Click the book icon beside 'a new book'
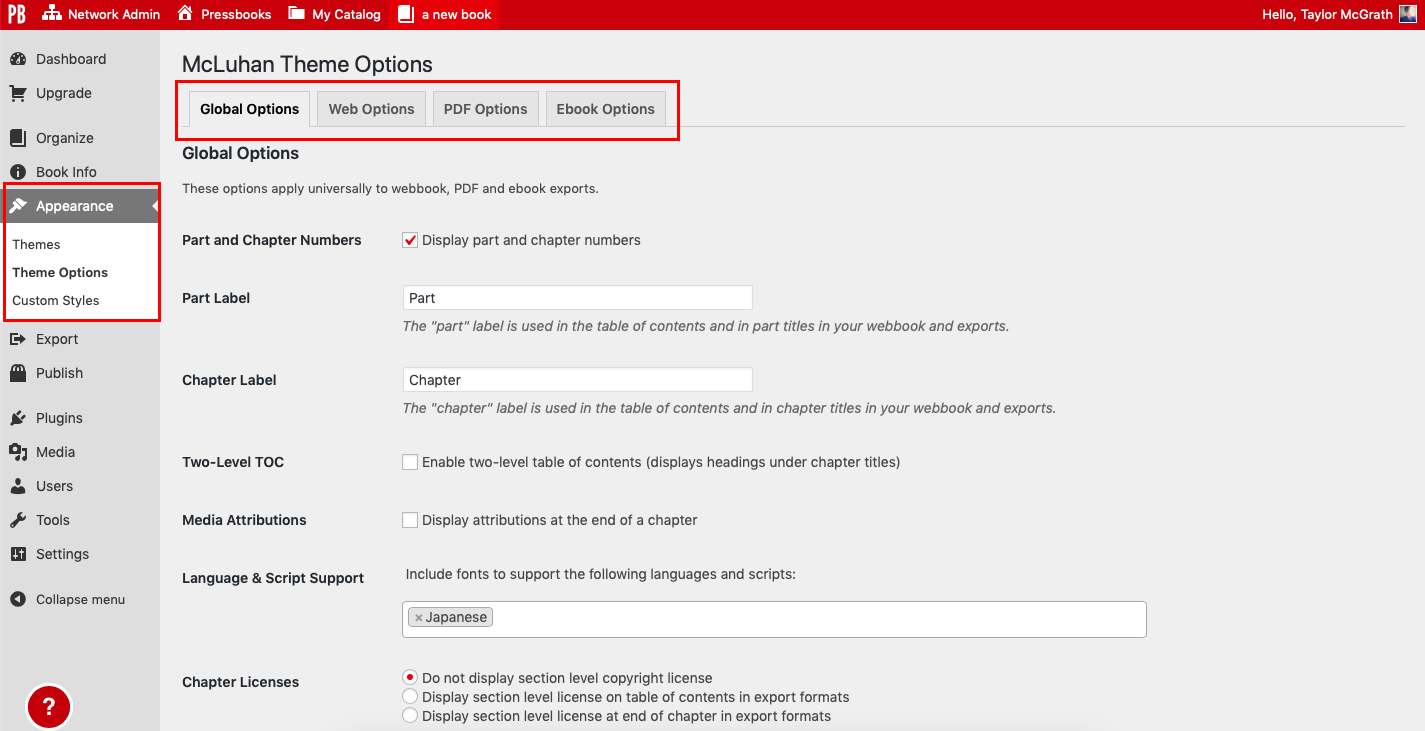The image size is (1425, 731). click(405, 14)
